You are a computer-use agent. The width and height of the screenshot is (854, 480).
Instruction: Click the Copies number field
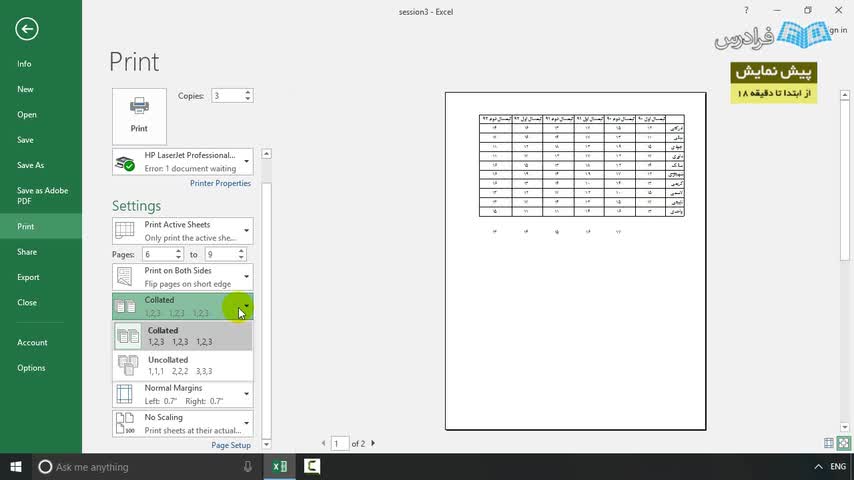[227, 96]
